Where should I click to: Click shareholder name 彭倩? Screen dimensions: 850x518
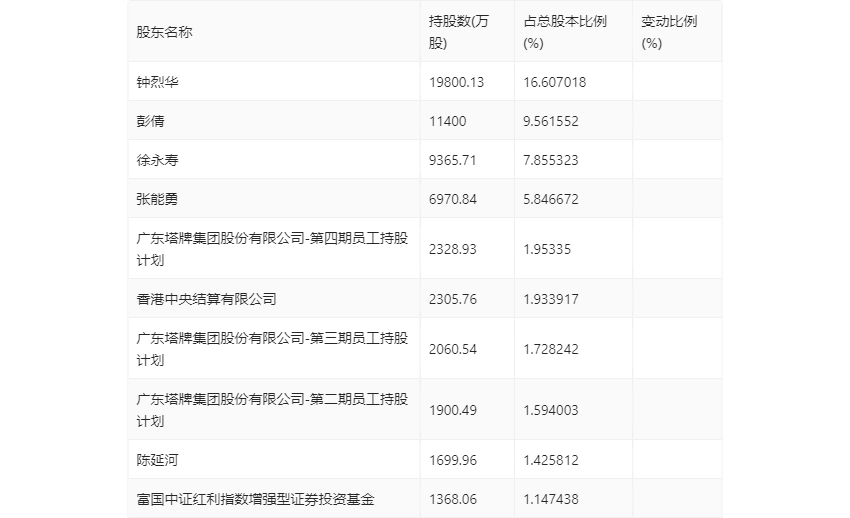click(x=150, y=121)
